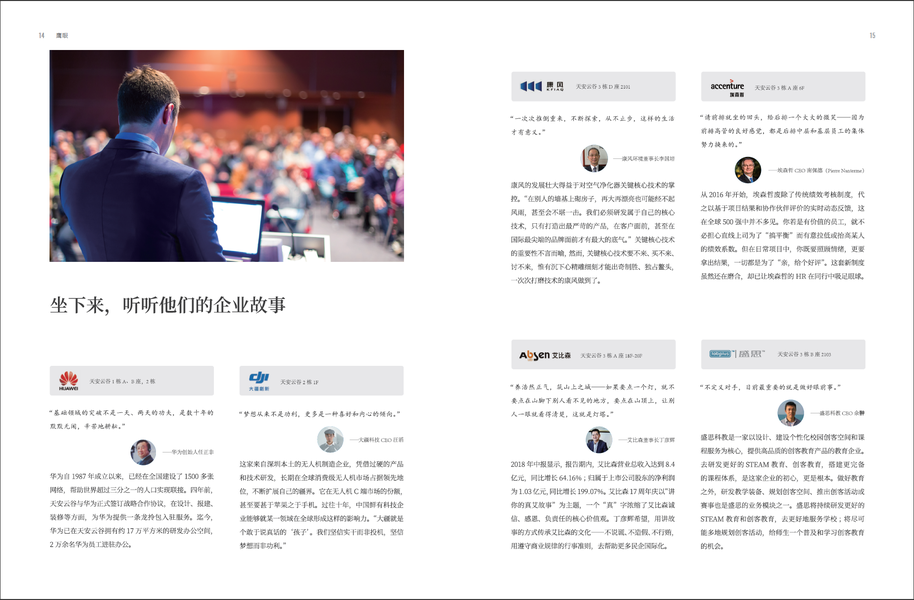The image size is (914, 600).
Task: Click the DJI CEO attribution caption
Action: (x=377, y=440)
